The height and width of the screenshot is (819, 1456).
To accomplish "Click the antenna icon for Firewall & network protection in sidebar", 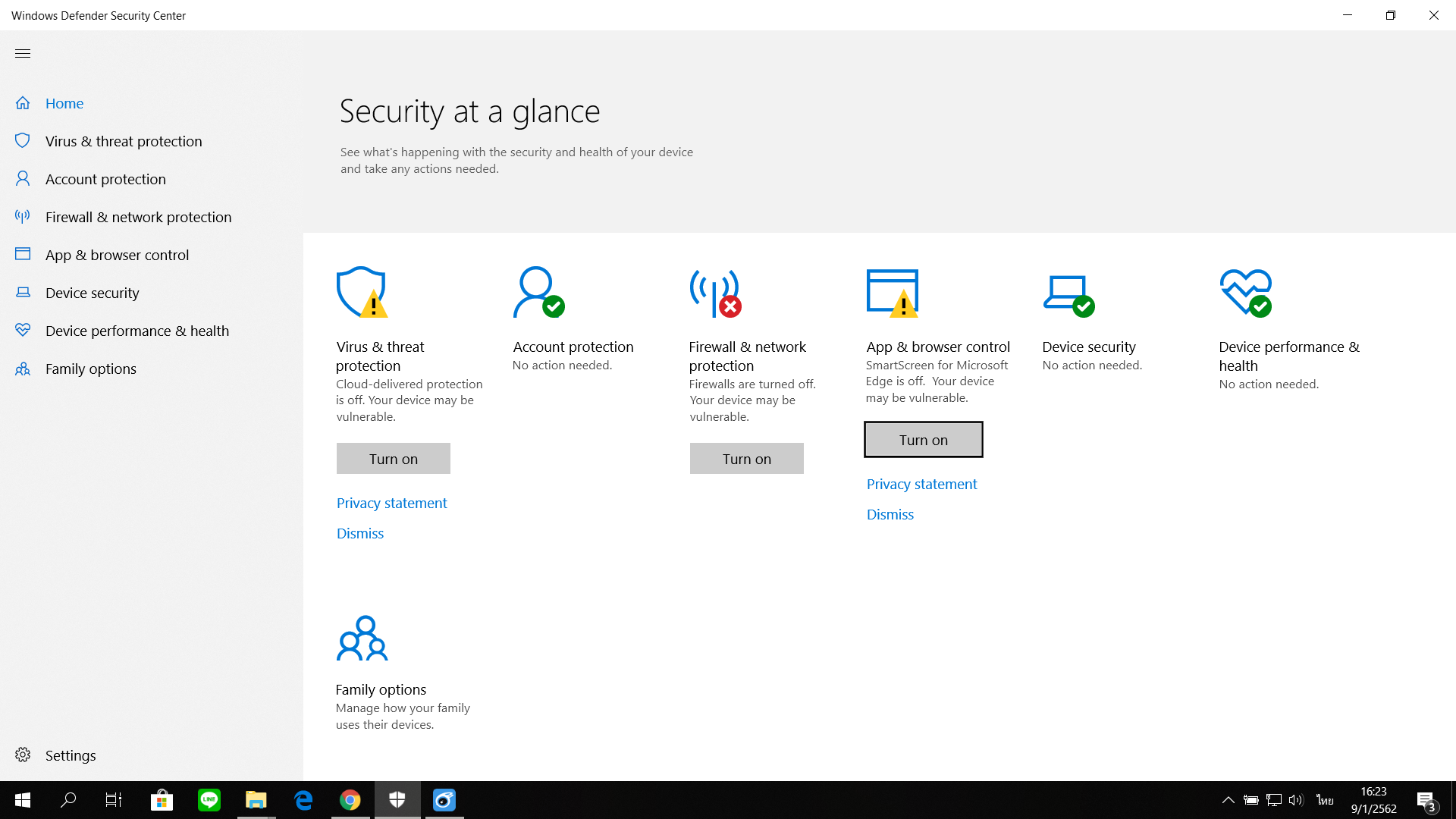I will 23,217.
